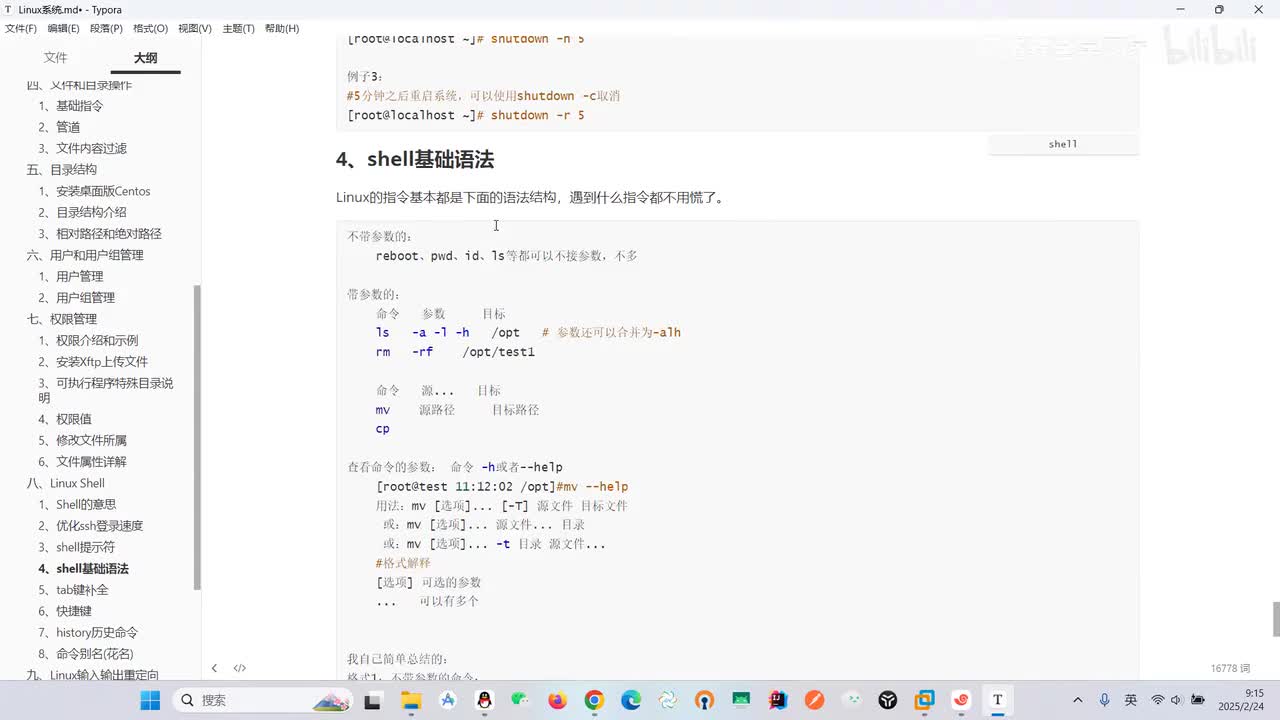Screen dimensions: 1280x720
Task: Select 2、优化ssh登录速度 outline item
Action: pyautogui.click(x=91, y=526)
